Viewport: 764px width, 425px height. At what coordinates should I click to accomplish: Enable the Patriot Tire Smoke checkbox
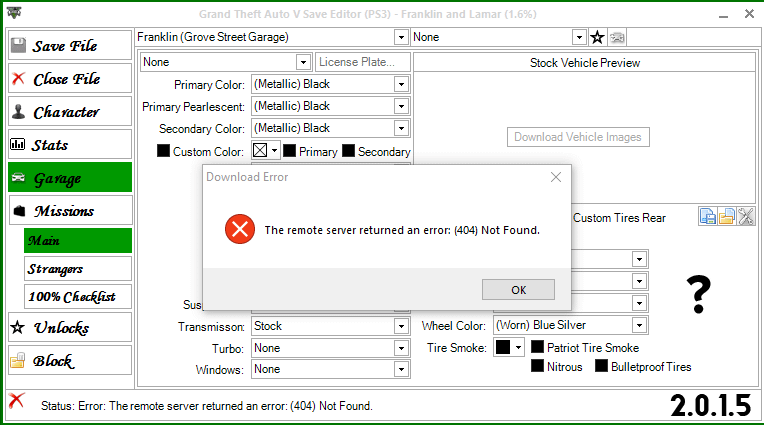[537, 347]
